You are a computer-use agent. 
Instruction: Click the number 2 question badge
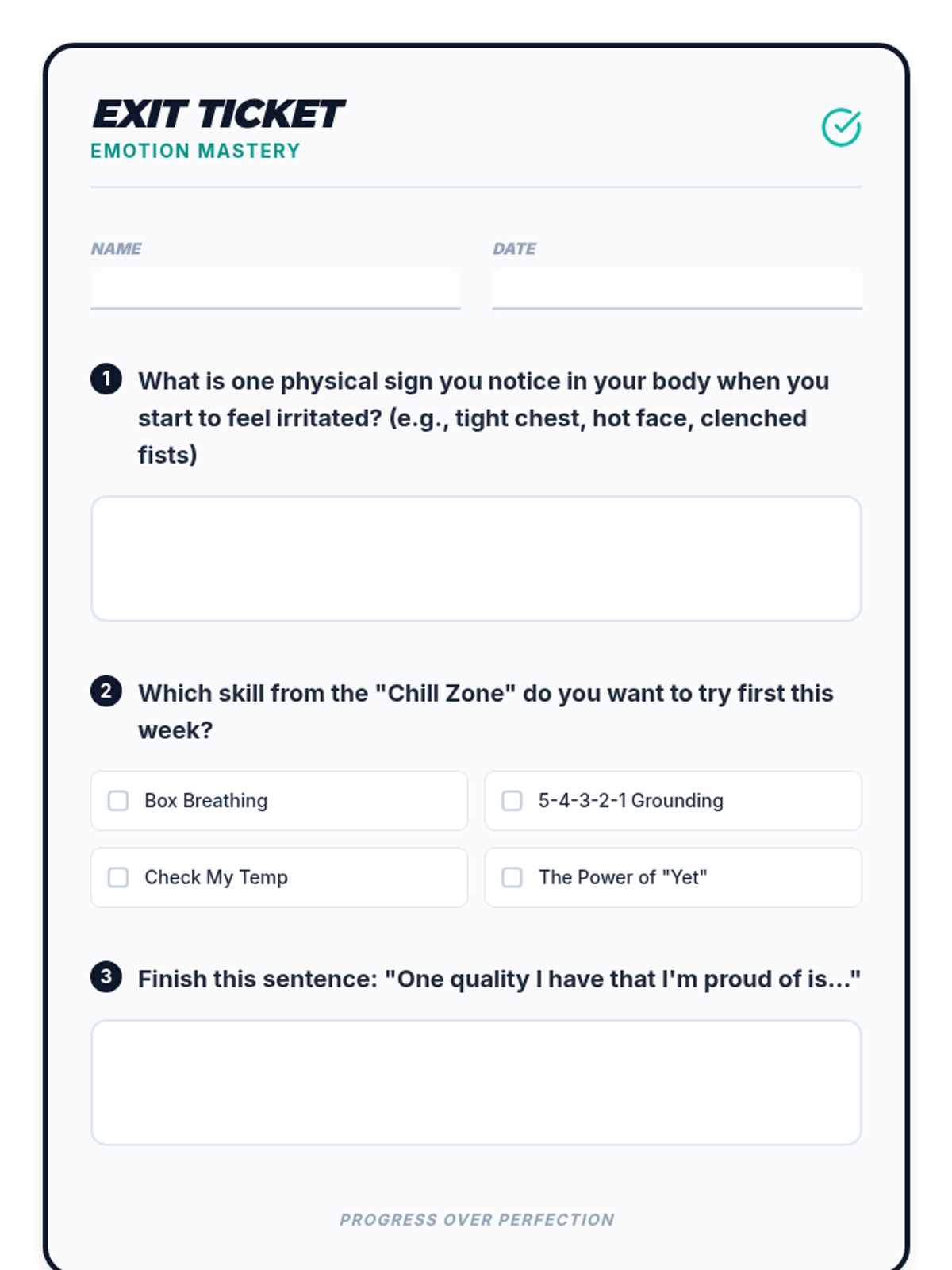tap(106, 691)
